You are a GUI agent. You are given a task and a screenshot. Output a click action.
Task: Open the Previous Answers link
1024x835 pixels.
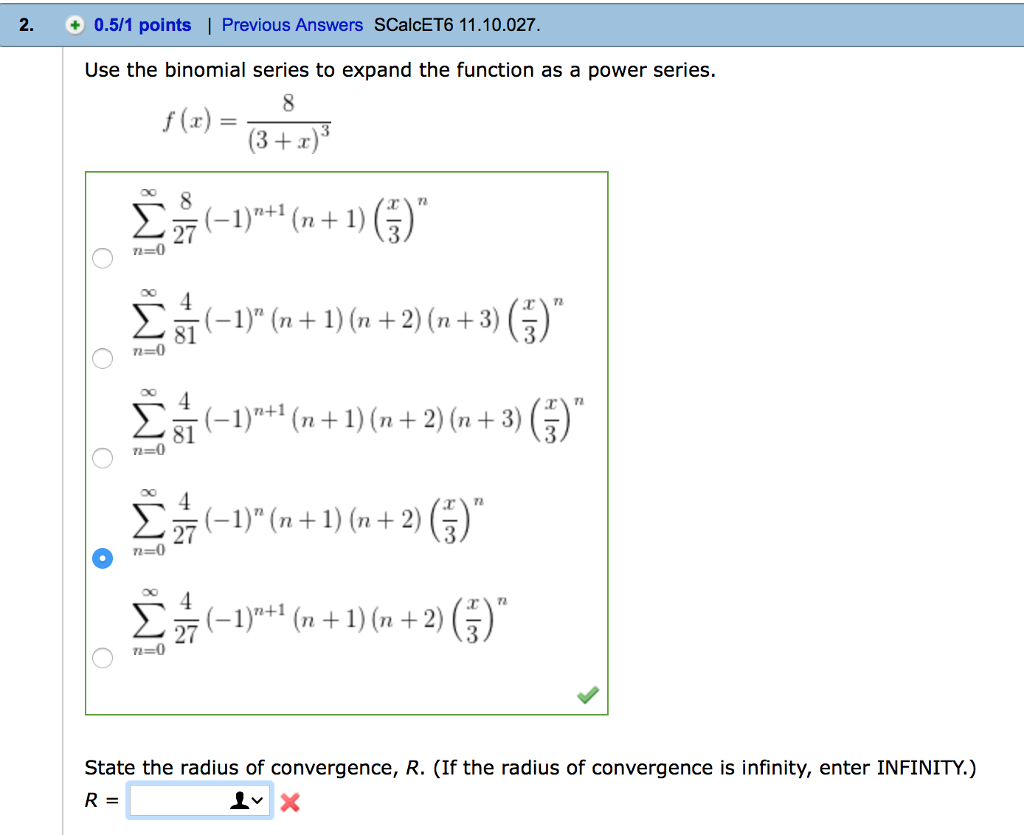[x=291, y=25]
